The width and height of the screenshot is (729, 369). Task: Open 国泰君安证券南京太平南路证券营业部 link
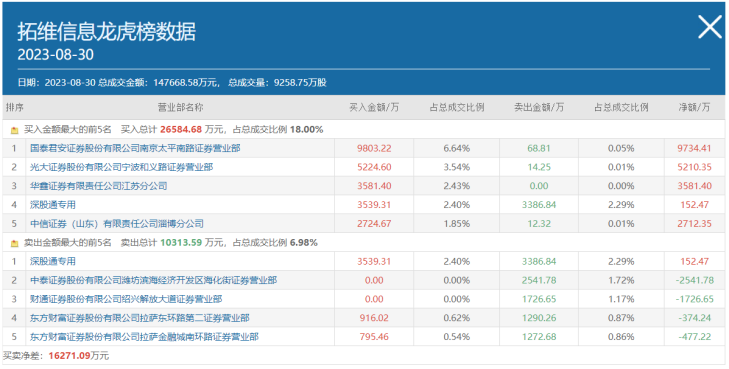coord(135,148)
